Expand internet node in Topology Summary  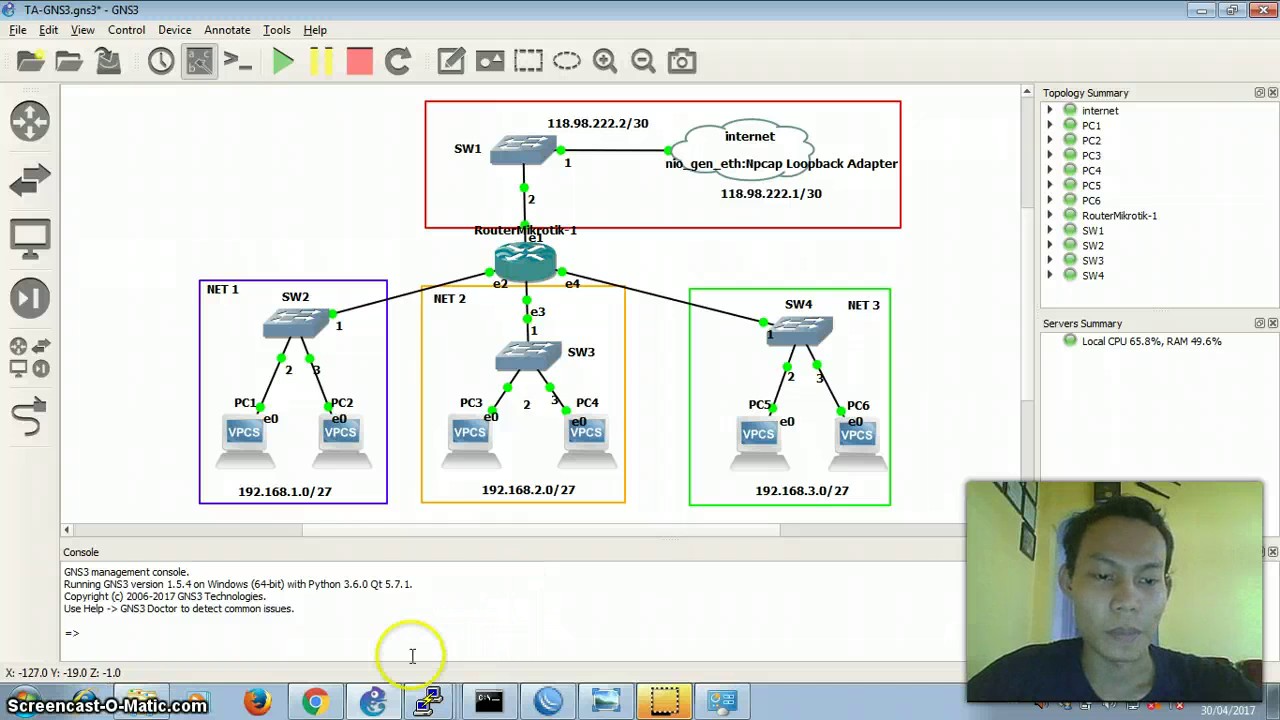pos(1050,111)
